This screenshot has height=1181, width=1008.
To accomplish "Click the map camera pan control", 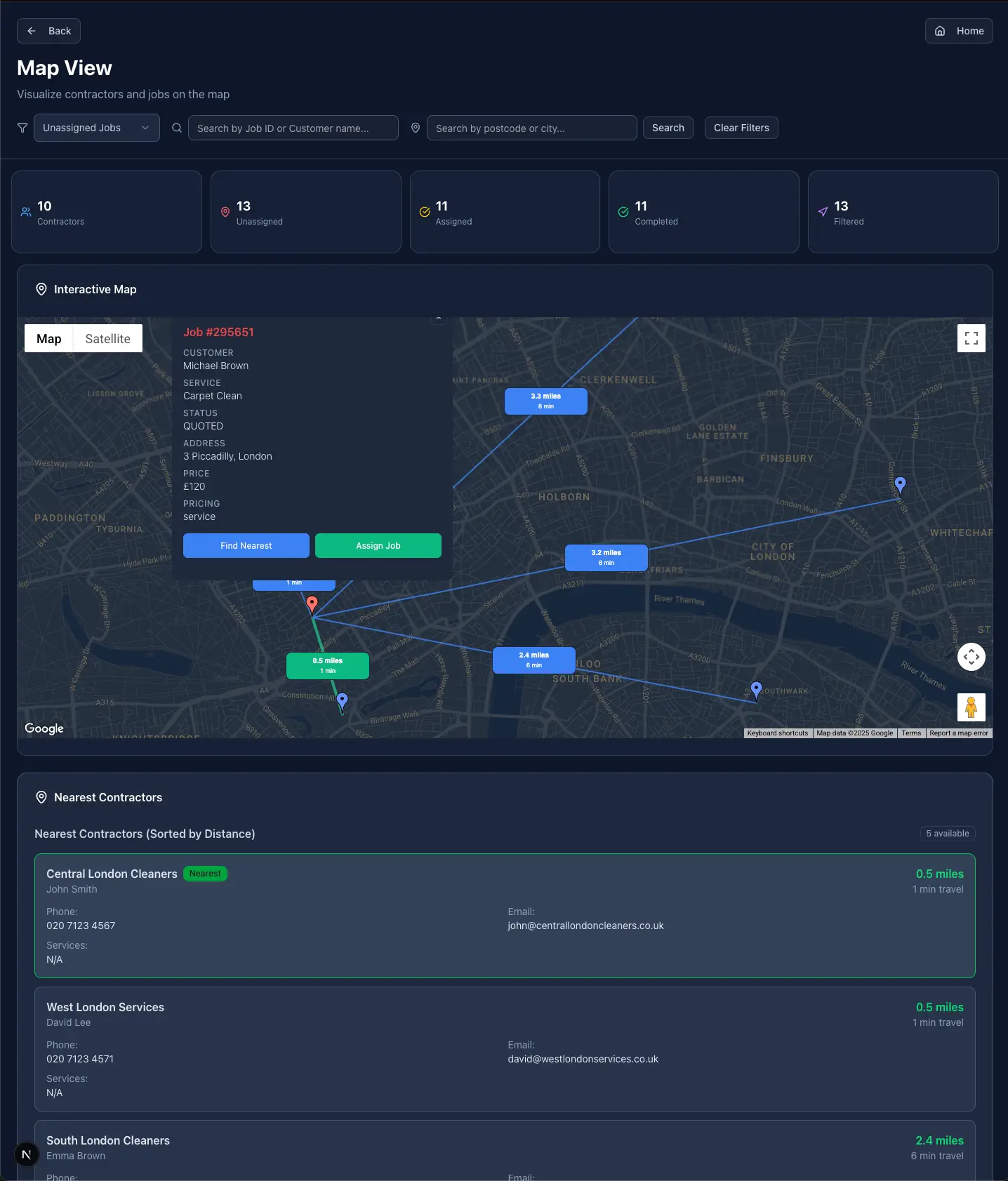I will coord(971,657).
